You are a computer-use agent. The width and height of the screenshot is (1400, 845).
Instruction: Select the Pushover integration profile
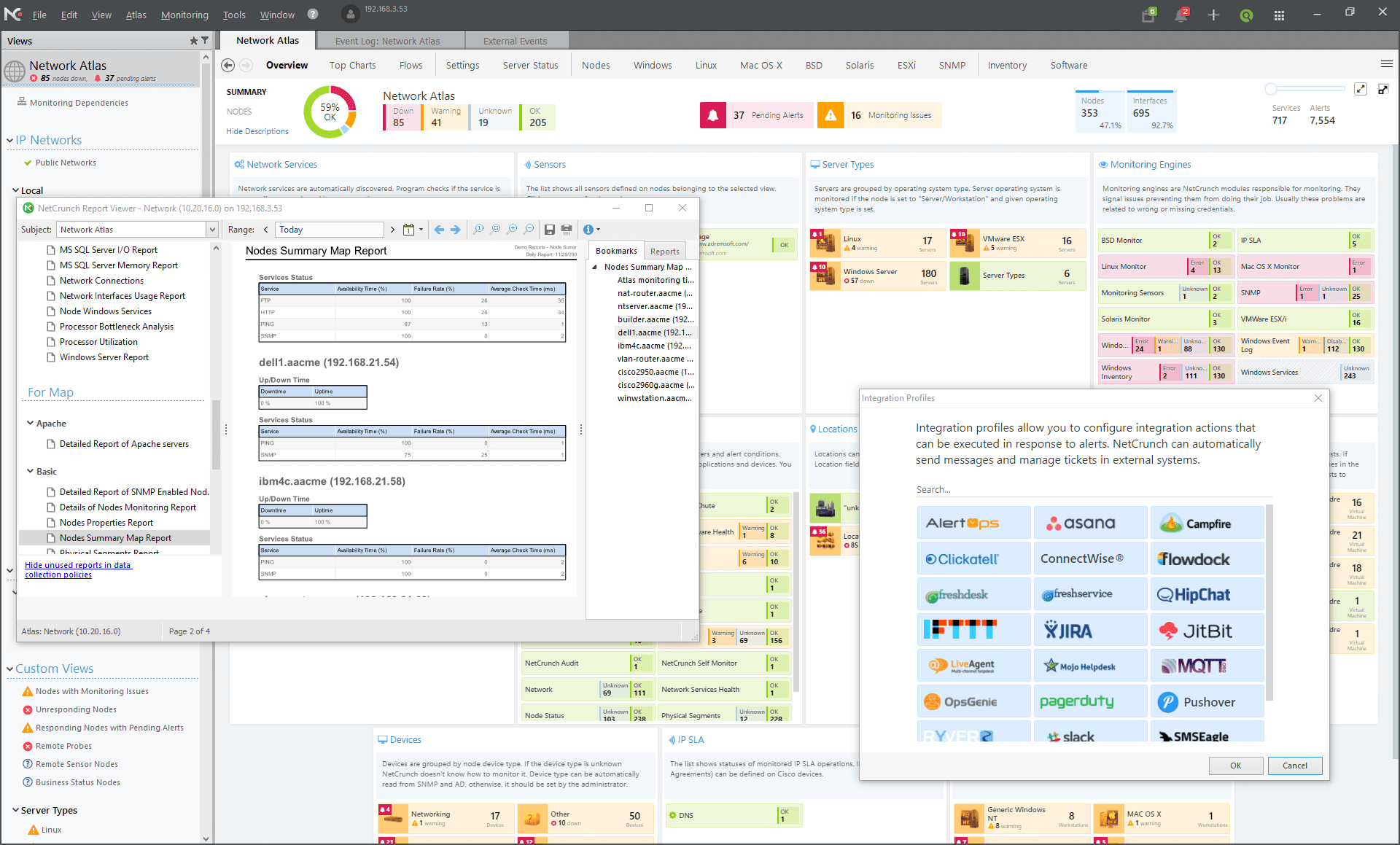tap(1207, 701)
